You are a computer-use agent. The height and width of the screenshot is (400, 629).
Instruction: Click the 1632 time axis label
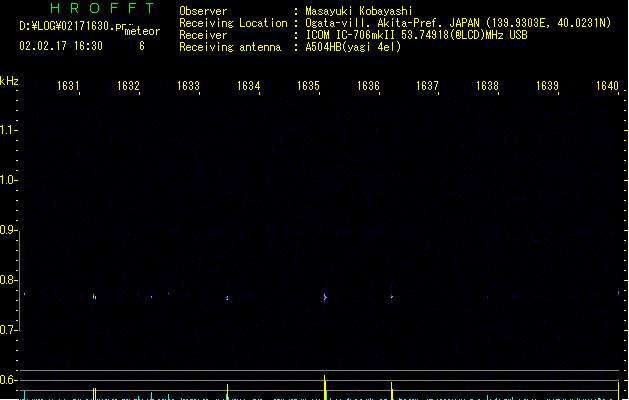128,86
